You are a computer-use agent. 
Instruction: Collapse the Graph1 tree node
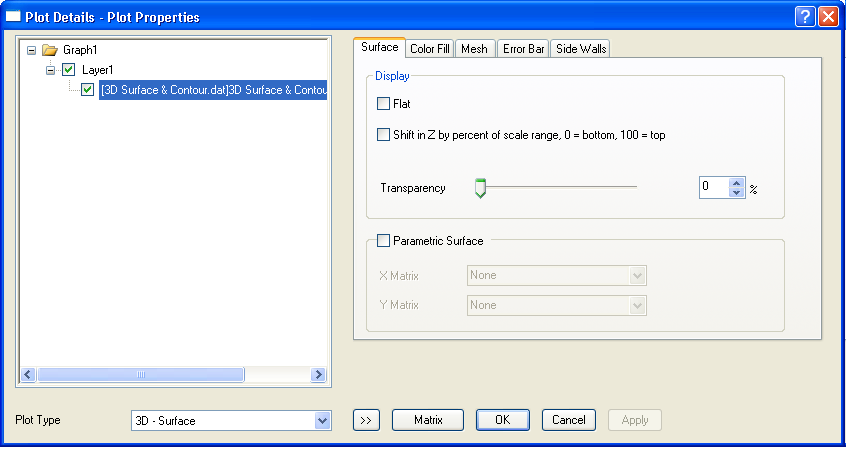coord(32,50)
